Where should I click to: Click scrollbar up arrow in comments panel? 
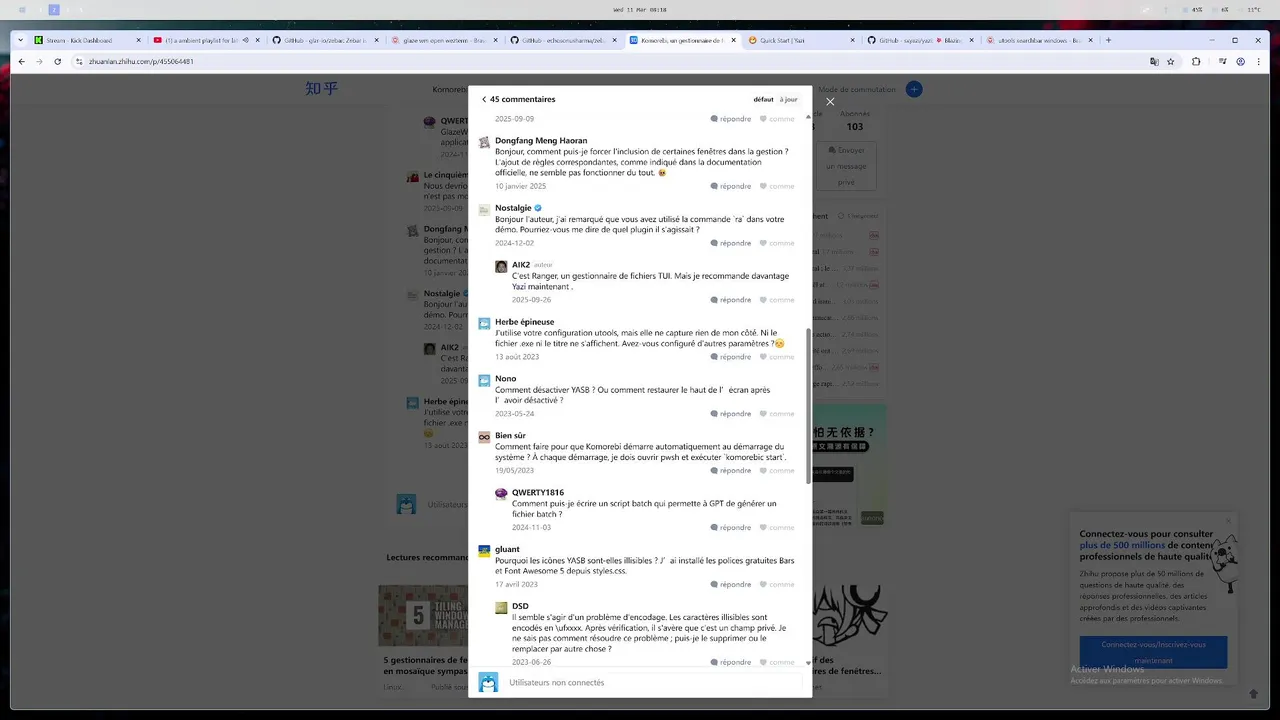point(808,116)
